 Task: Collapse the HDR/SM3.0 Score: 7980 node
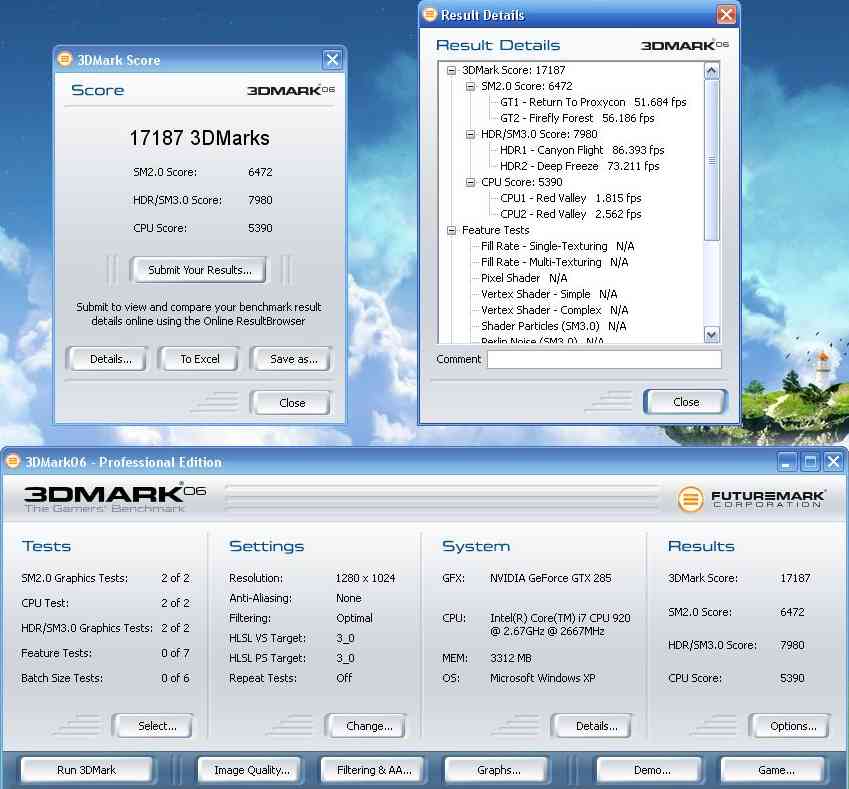point(470,135)
